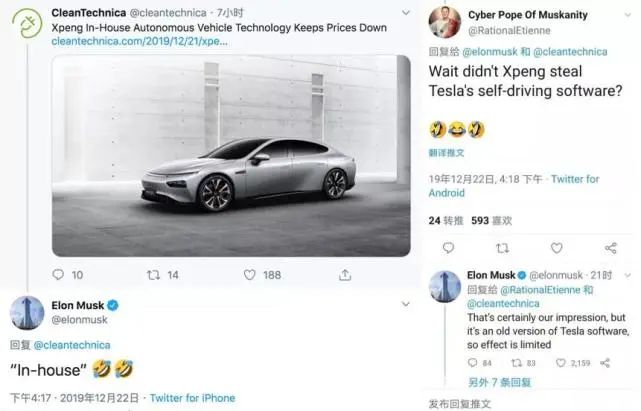Retweet Cyber Pope Of Muskanity's tweet
This screenshot has width=641, height=411.
pos(502,248)
